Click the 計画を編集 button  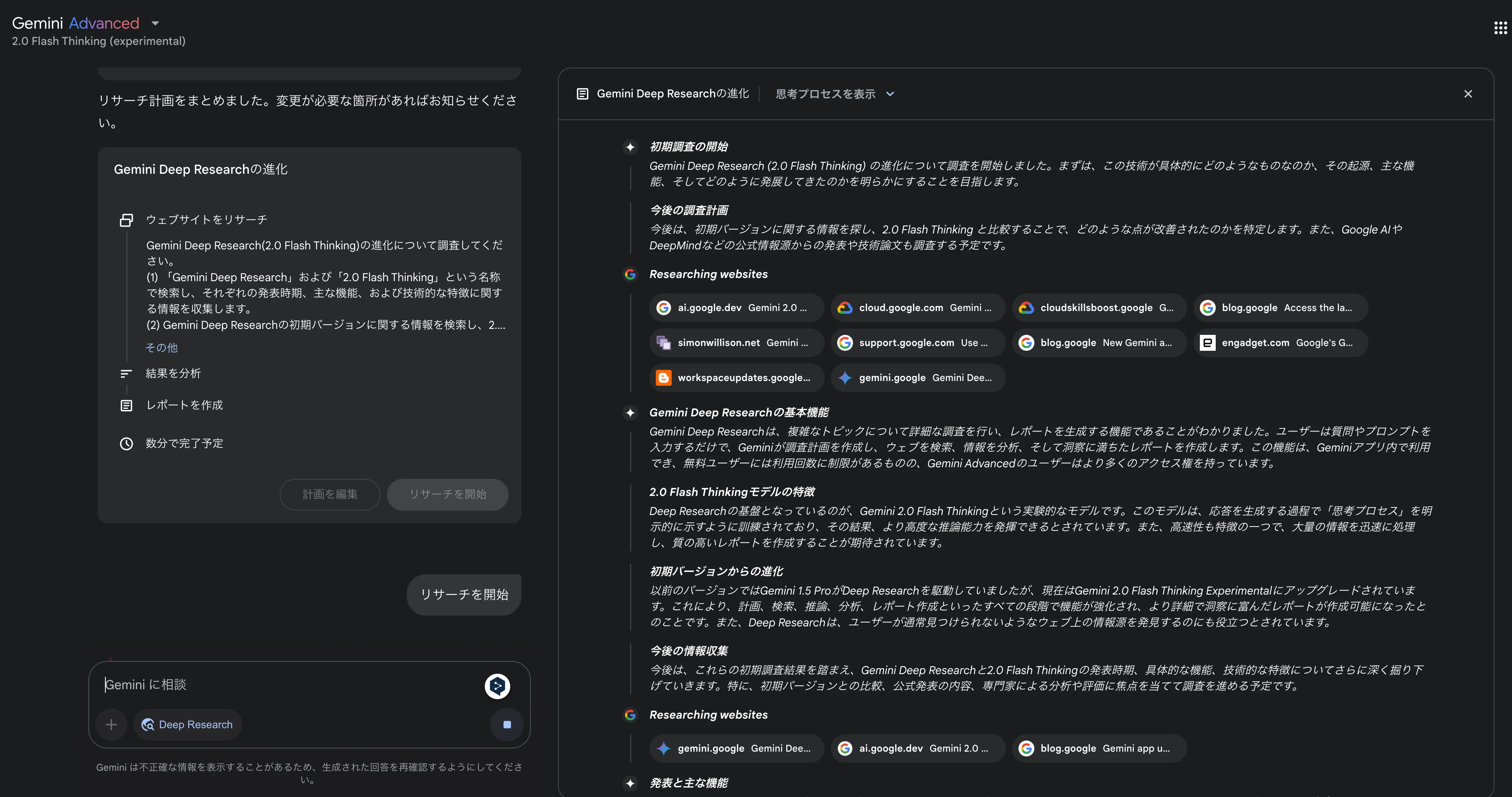[329, 494]
